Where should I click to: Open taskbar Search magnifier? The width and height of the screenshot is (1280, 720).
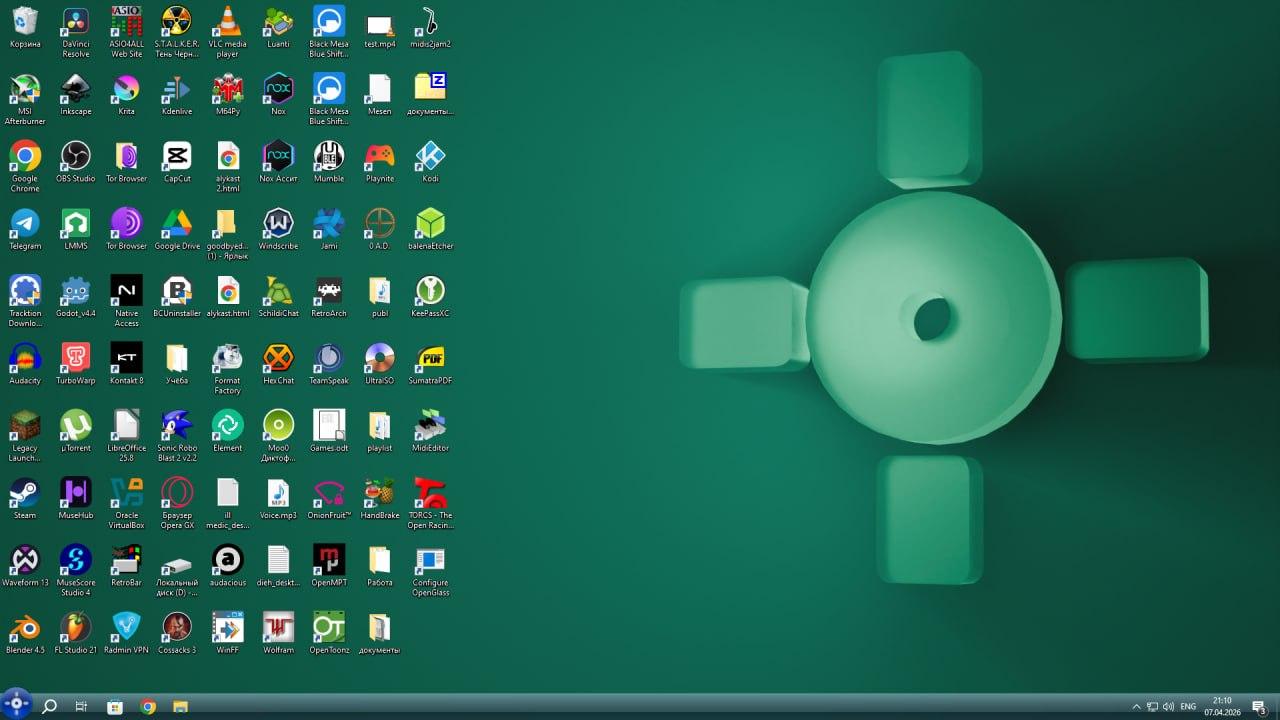click(49, 707)
